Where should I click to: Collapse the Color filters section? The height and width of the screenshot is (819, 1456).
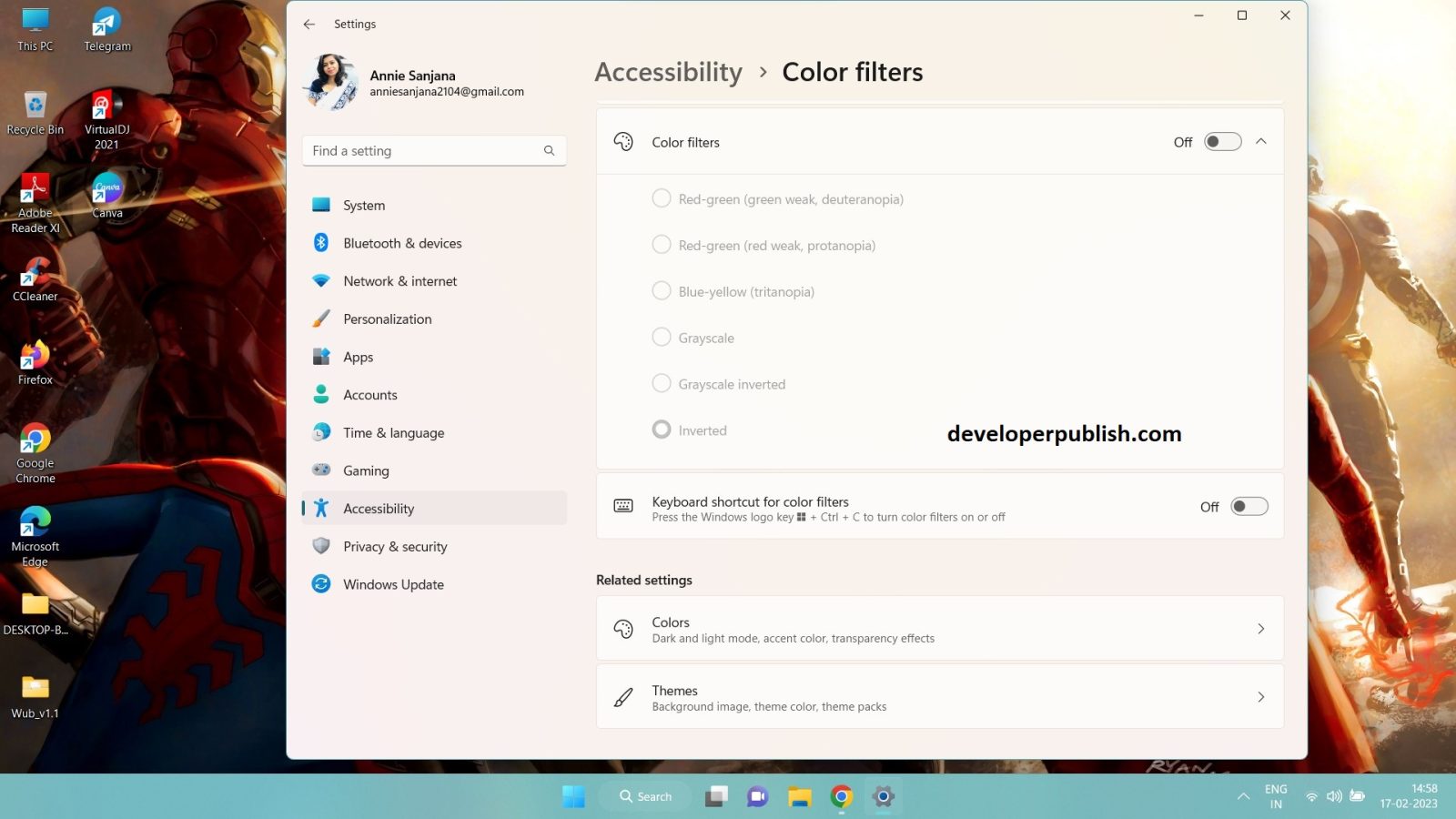pos(1261,142)
